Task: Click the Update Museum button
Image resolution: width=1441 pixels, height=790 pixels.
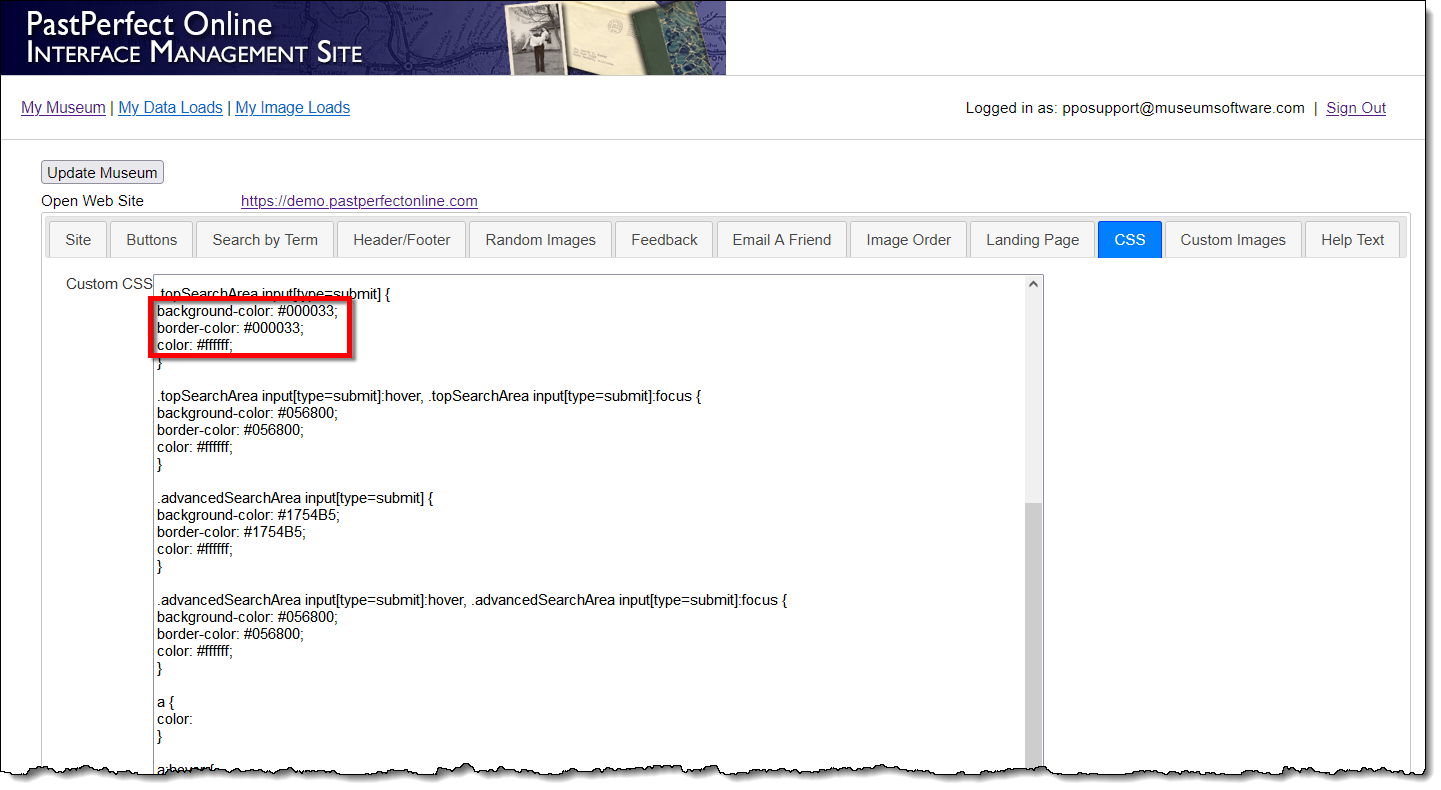Action: (x=102, y=172)
